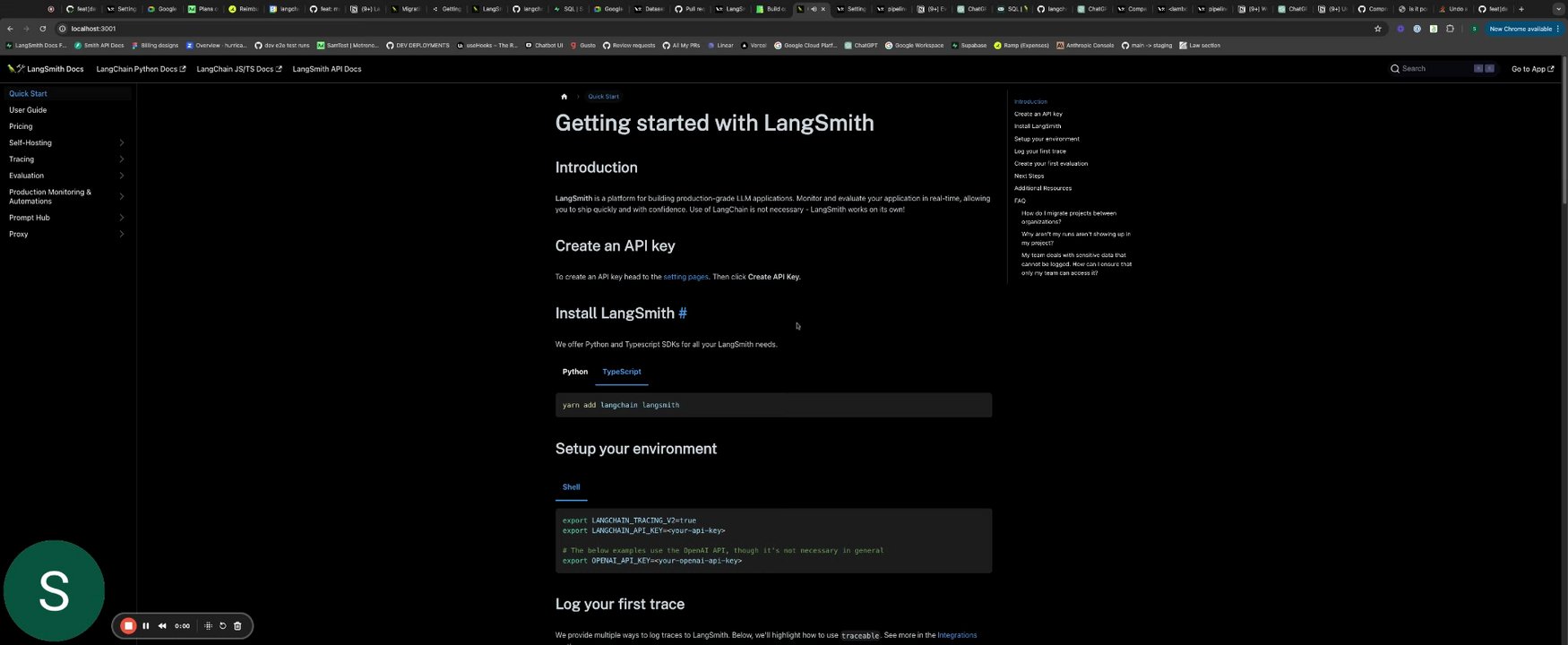Open the recorder grid dots icon
Screen dimensions: 1568x645
pyautogui.click(x=208, y=626)
